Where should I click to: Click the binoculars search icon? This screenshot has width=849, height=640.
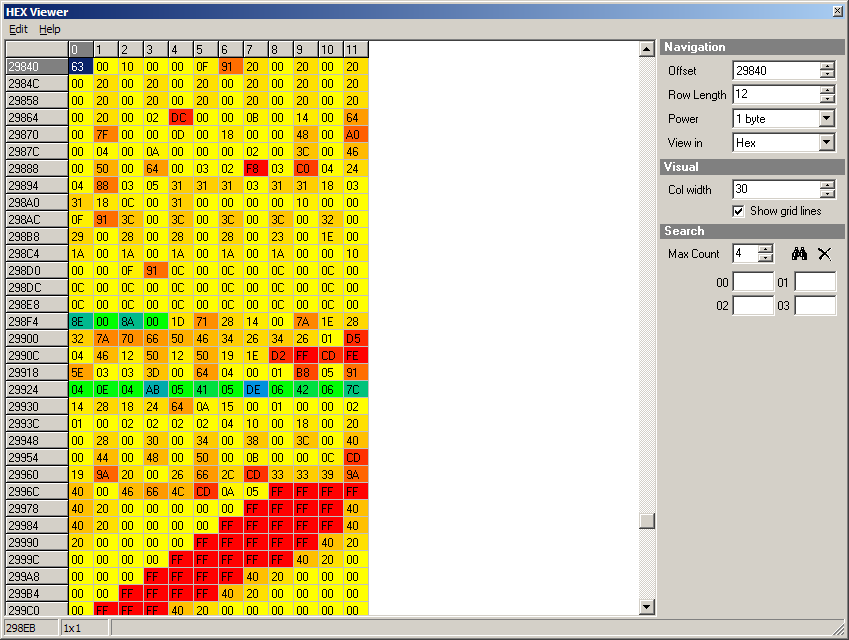tap(799, 254)
